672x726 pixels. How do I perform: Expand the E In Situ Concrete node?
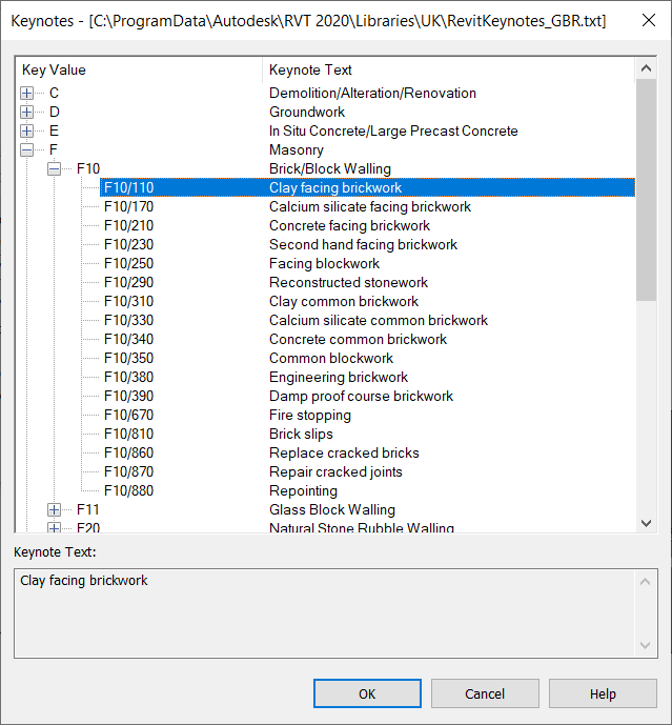(27, 131)
